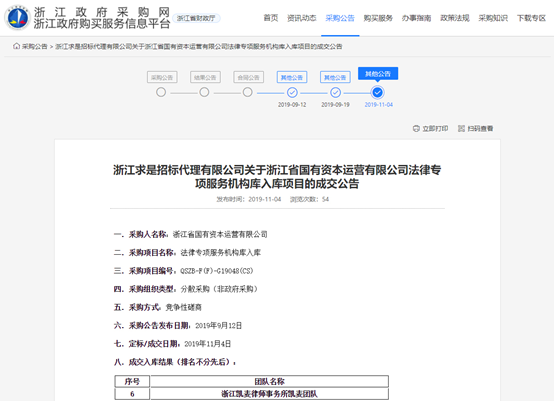Click the empty circle under 合同公告 step
This screenshot has width=554, height=401.
pos(248,93)
